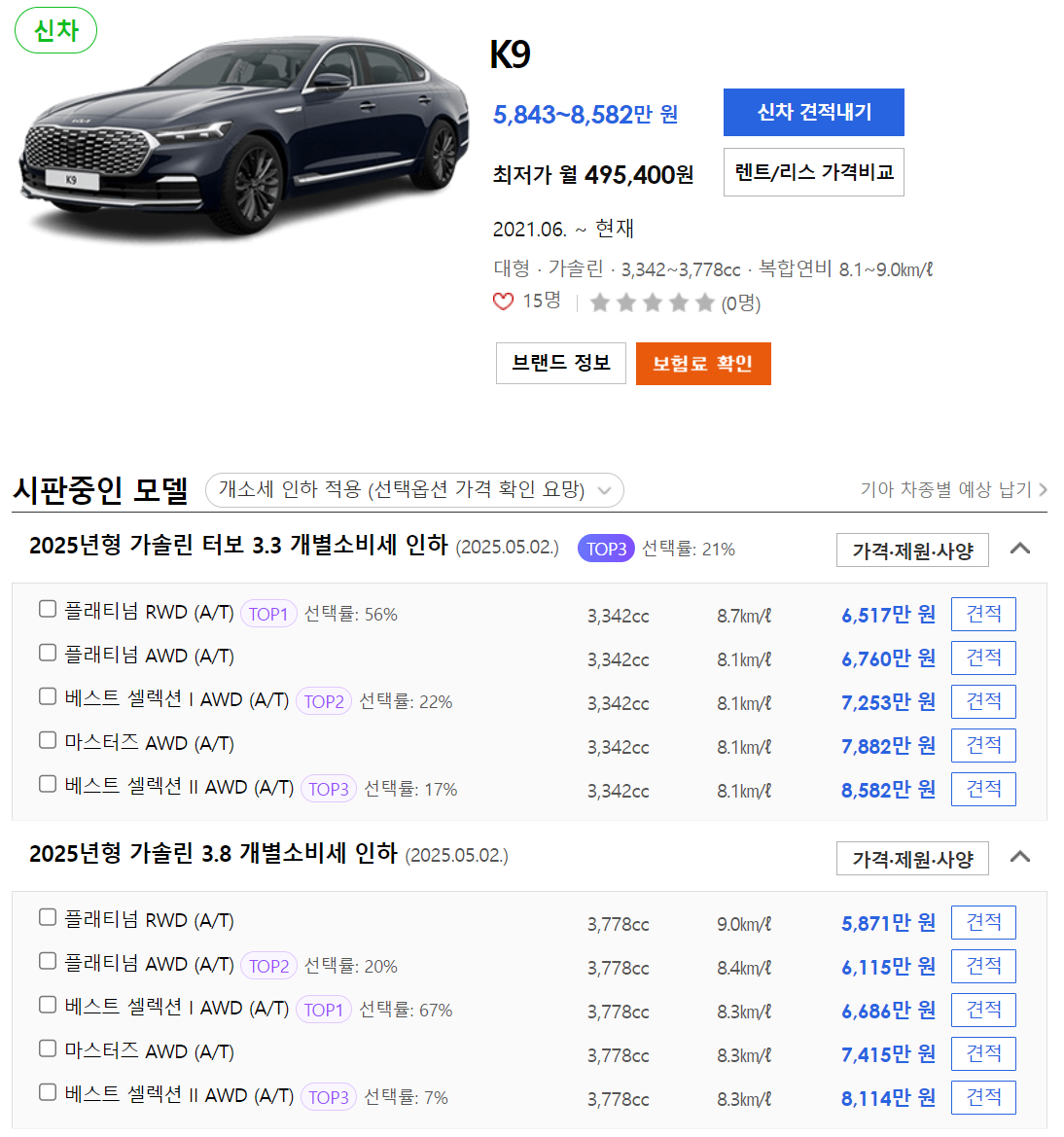Check 플래티넘 RWD priced 5,871만 원
The height and width of the screenshot is (1137, 1064).
48,917
